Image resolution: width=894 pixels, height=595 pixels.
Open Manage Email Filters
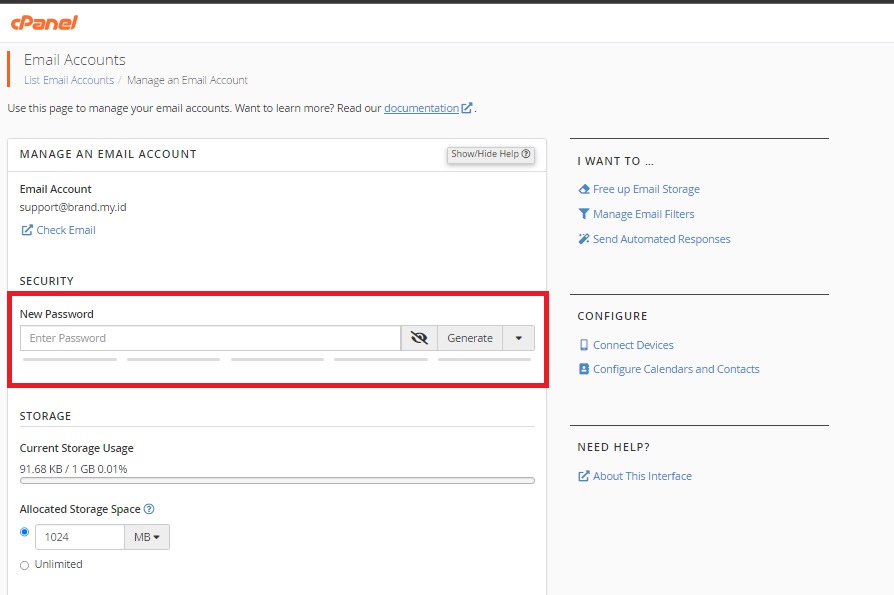(x=643, y=214)
